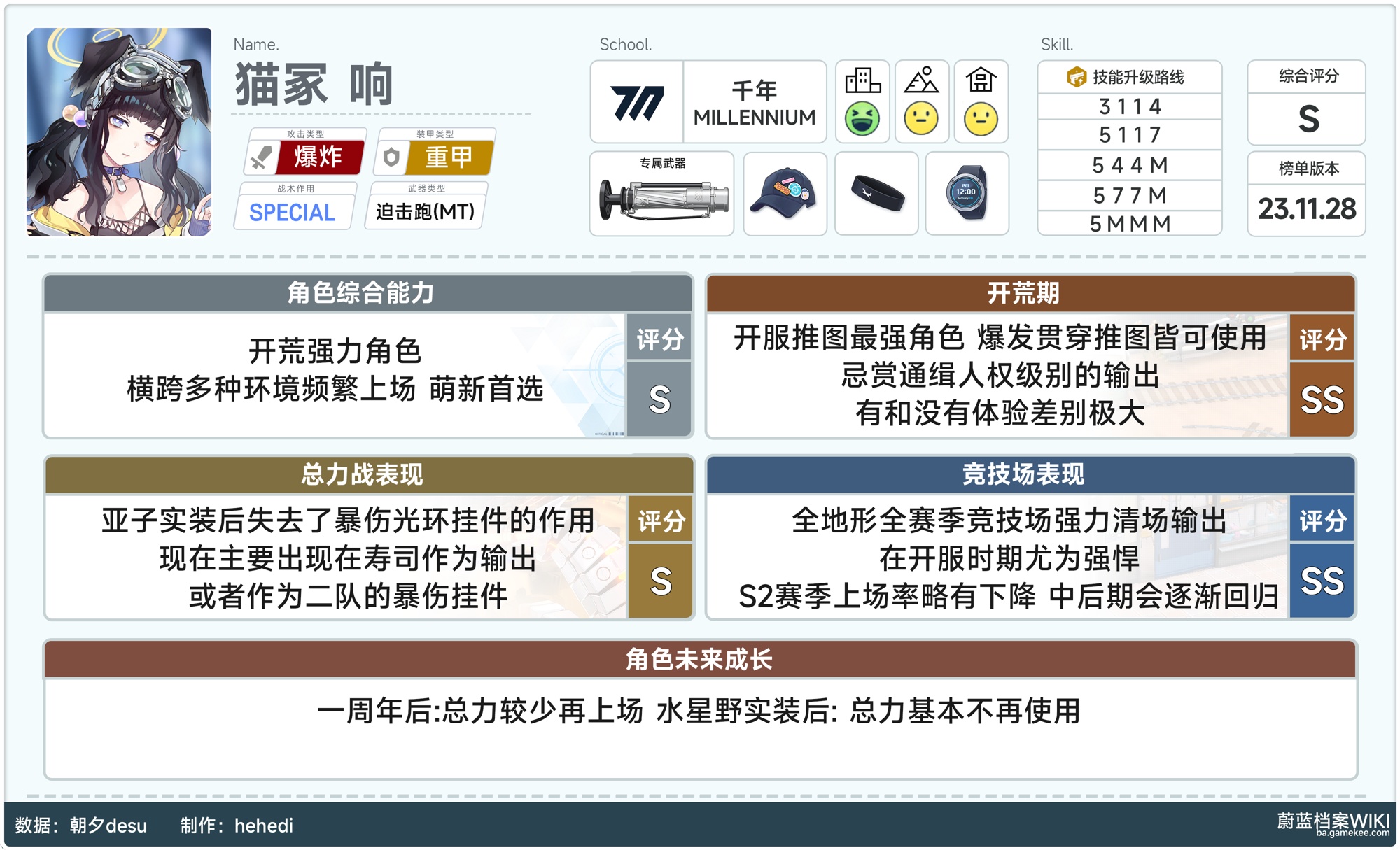Viewport: 1400px width, 850px height.
Task: Click the Millennium school logo icon
Action: click(637, 103)
